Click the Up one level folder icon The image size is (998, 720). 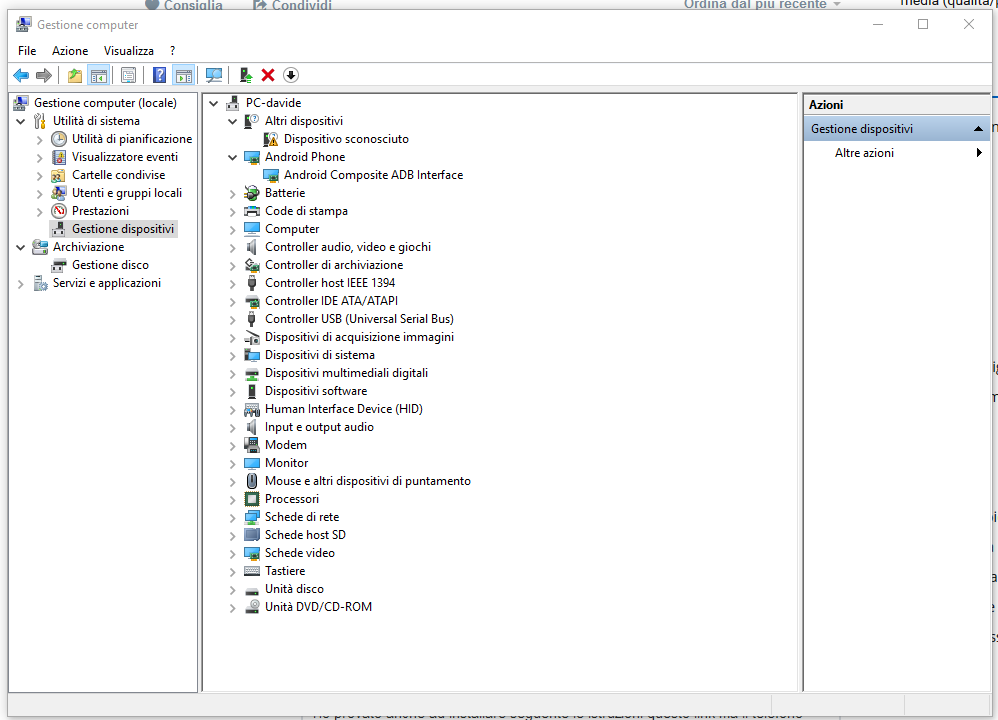(x=74, y=75)
